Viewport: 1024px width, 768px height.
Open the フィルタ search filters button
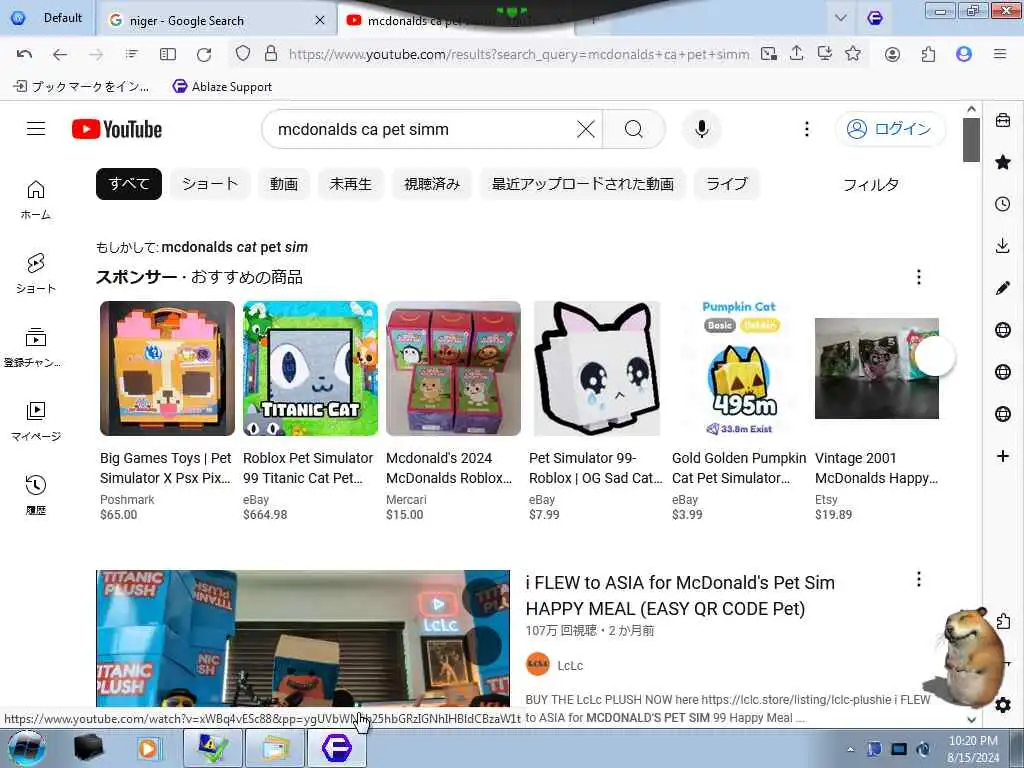(871, 185)
